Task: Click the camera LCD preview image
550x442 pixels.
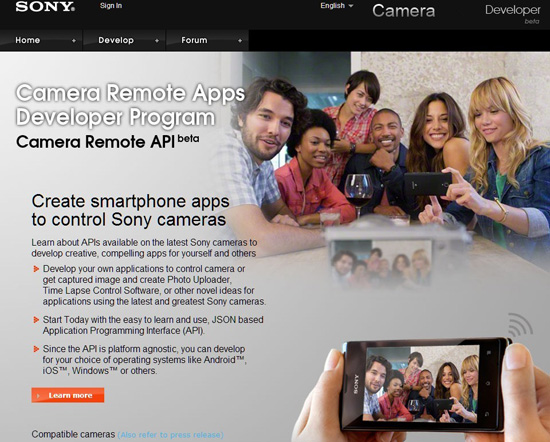Action: 382,264
